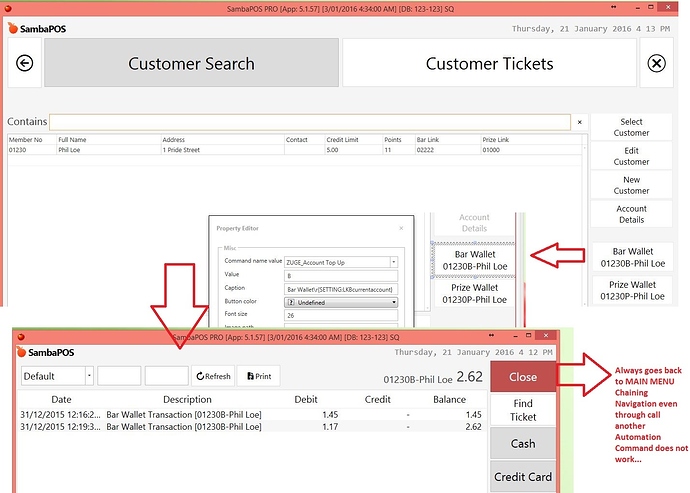Select the 31/12/2015 12:19 transaction row
Viewport: 690px width, 493px height.
pos(252,427)
